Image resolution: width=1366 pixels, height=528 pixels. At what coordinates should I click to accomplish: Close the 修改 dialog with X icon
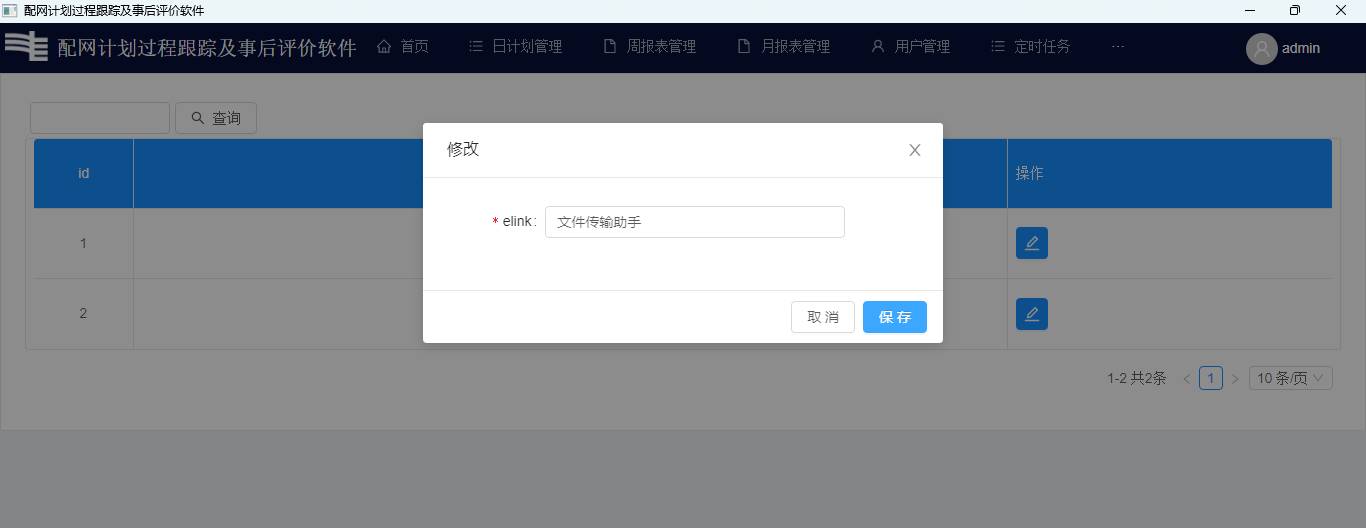(914, 150)
